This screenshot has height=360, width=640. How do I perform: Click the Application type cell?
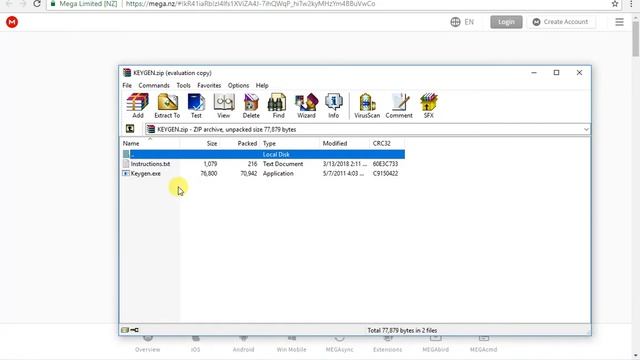pos(278,173)
